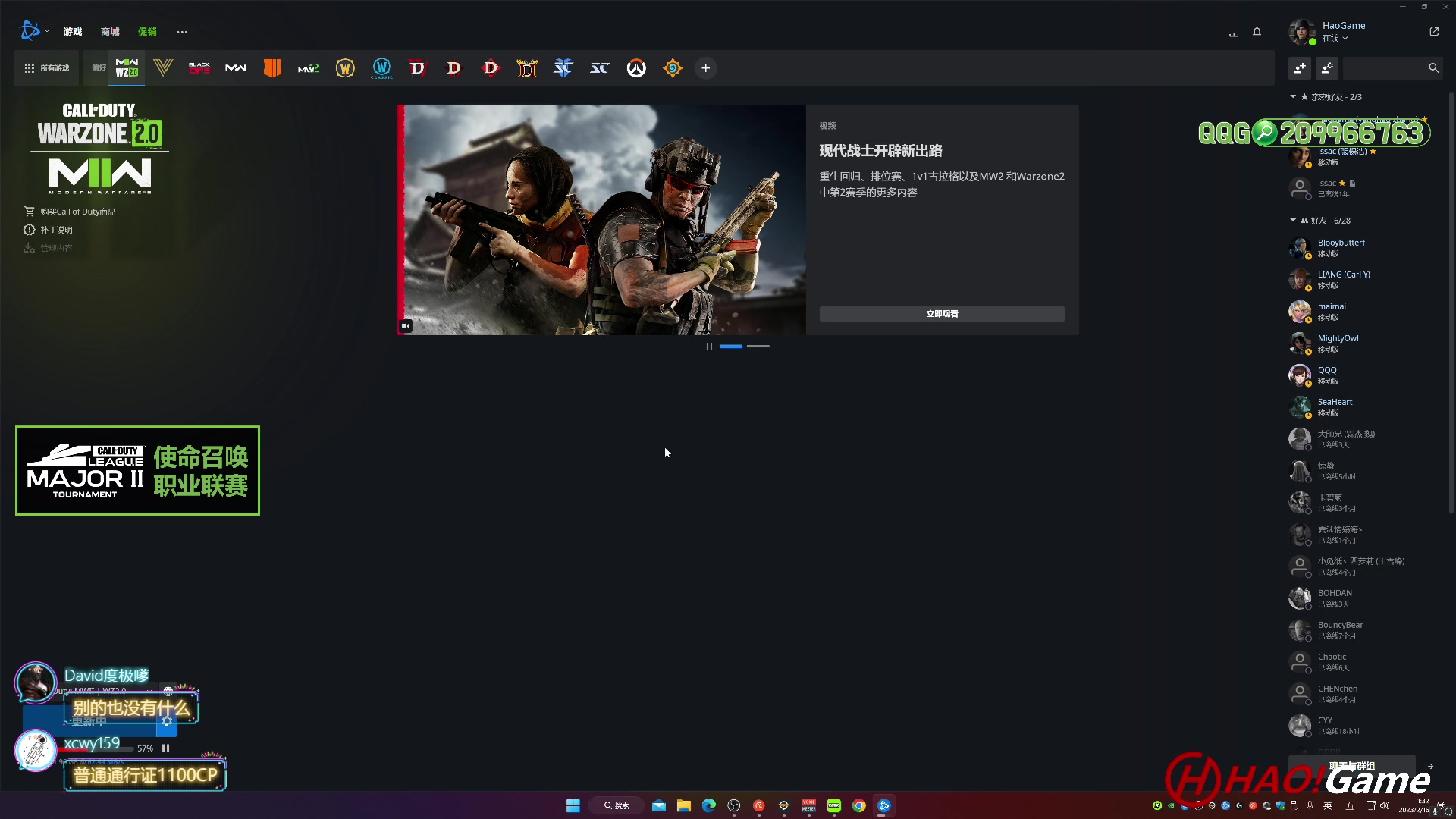Switch to the 游戏 (Games) tab
Image resolution: width=1456 pixels, height=819 pixels.
tap(73, 32)
